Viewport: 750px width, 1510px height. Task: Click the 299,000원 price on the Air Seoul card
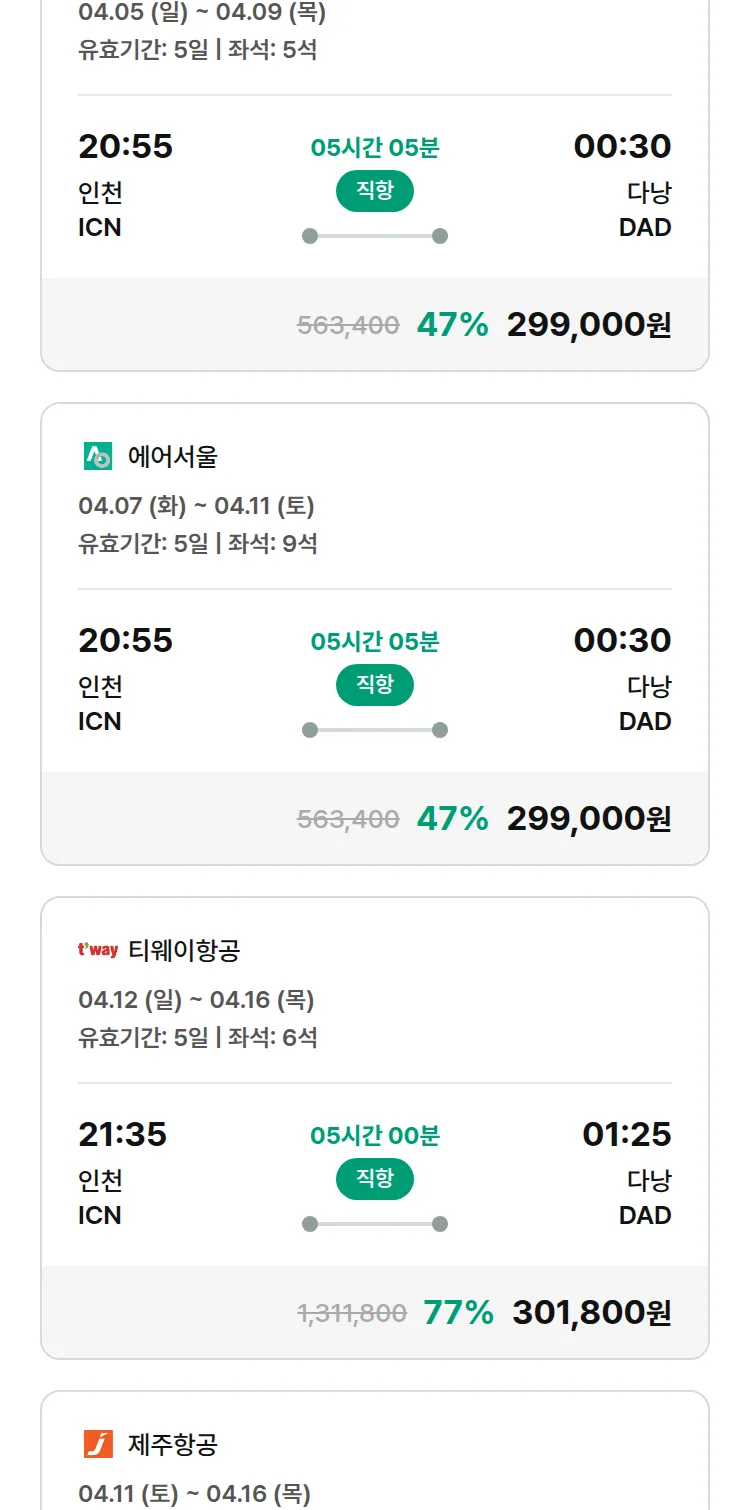click(x=589, y=818)
